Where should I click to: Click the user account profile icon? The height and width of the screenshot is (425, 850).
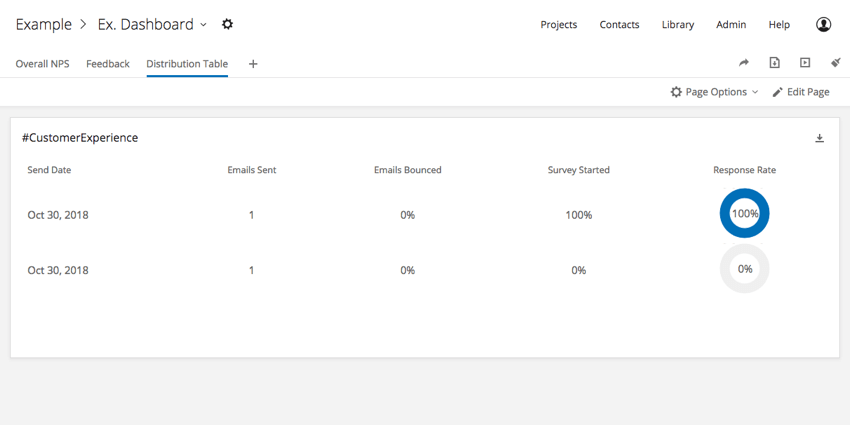click(823, 24)
